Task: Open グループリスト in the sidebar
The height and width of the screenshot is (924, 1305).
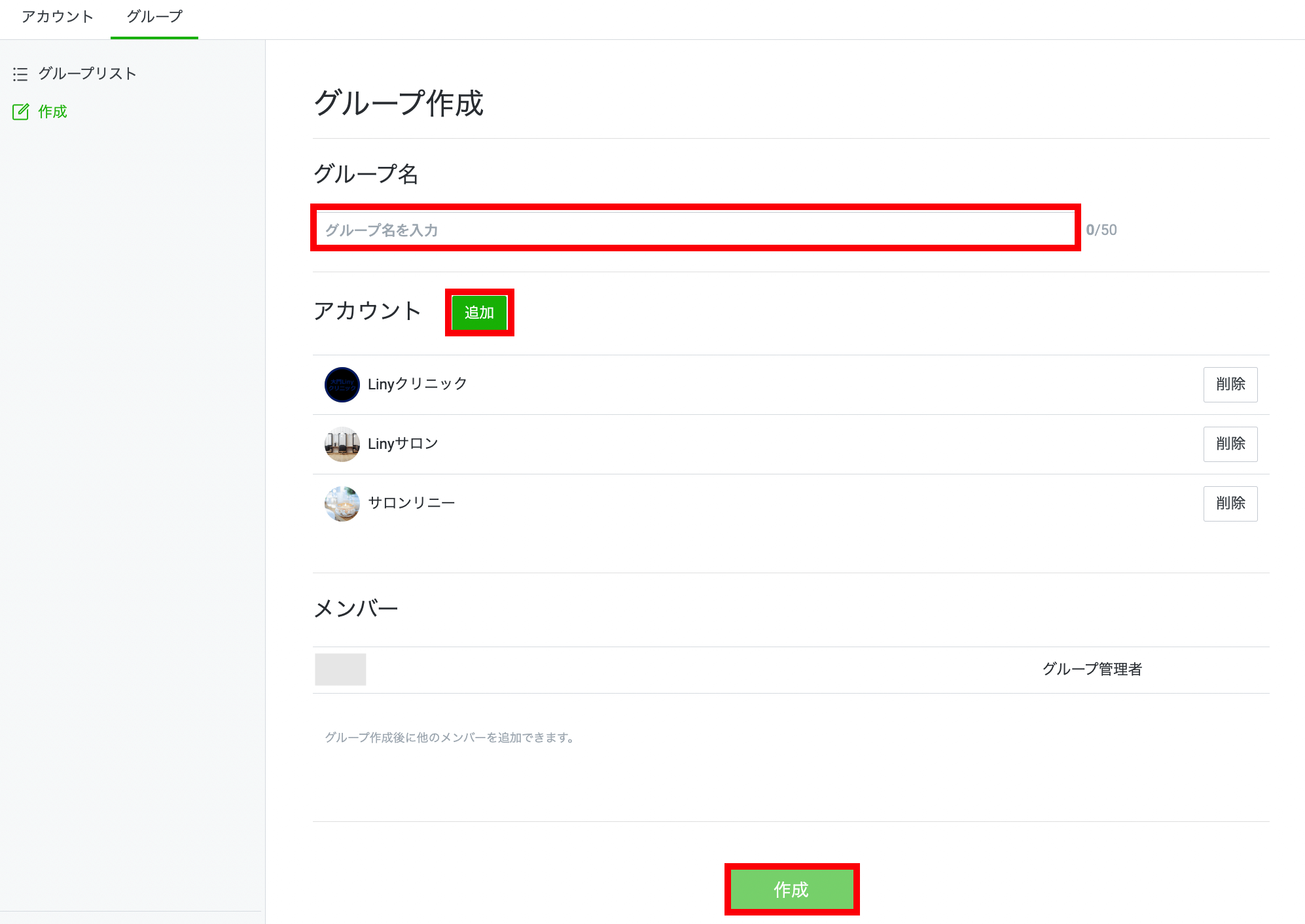Action: pyautogui.click(x=87, y=73)
